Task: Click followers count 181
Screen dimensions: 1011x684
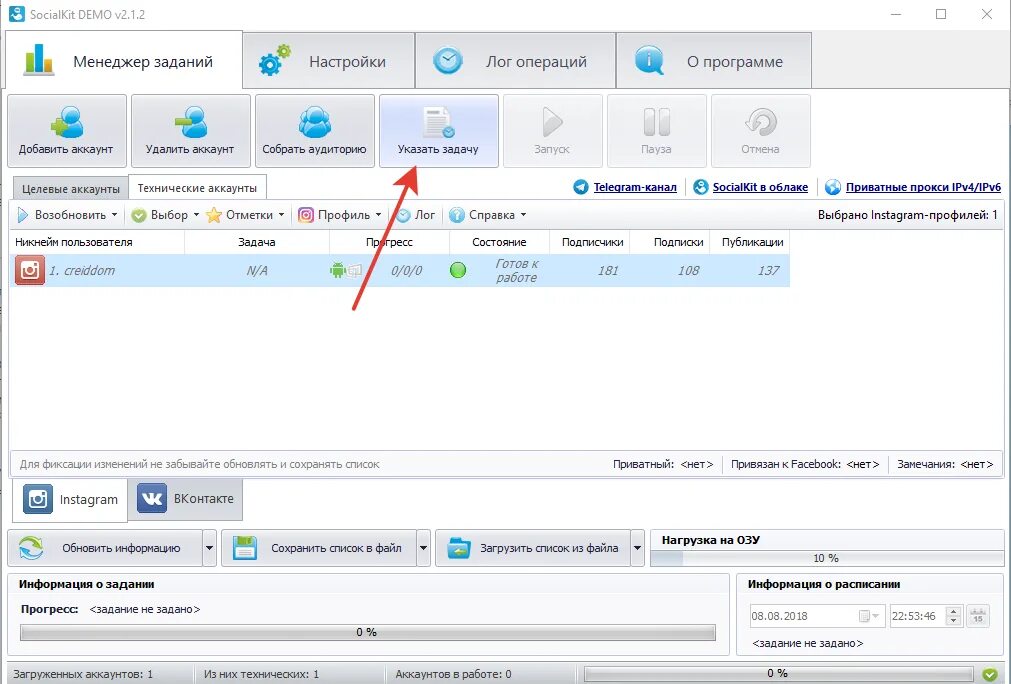Action: (607, 271)
